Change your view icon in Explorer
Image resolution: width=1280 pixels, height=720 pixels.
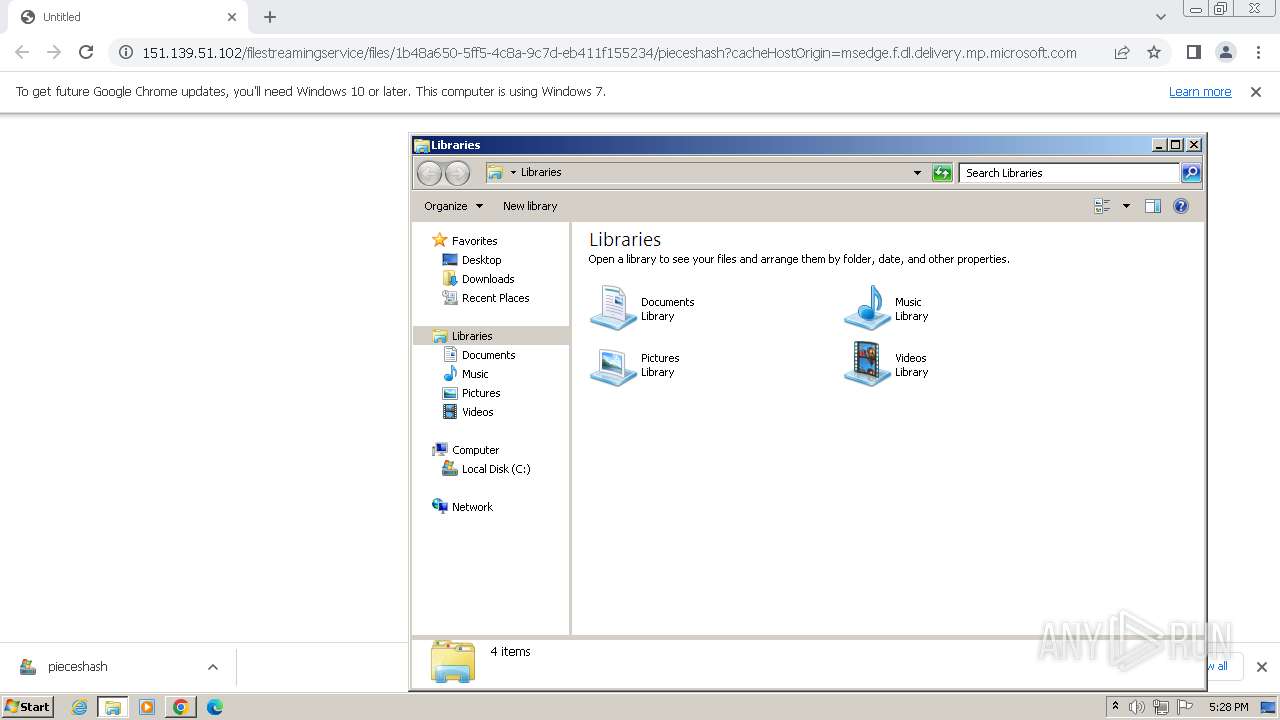tap(1102, 206)
